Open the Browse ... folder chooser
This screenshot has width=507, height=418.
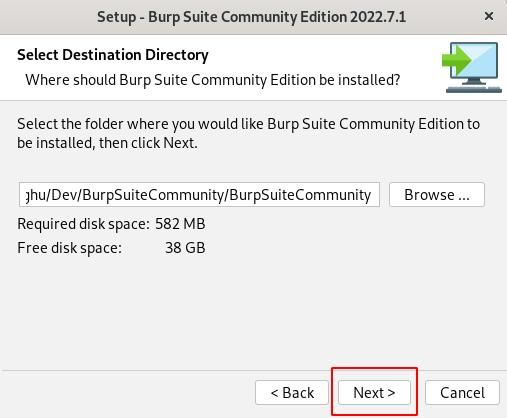click(437, 195)
